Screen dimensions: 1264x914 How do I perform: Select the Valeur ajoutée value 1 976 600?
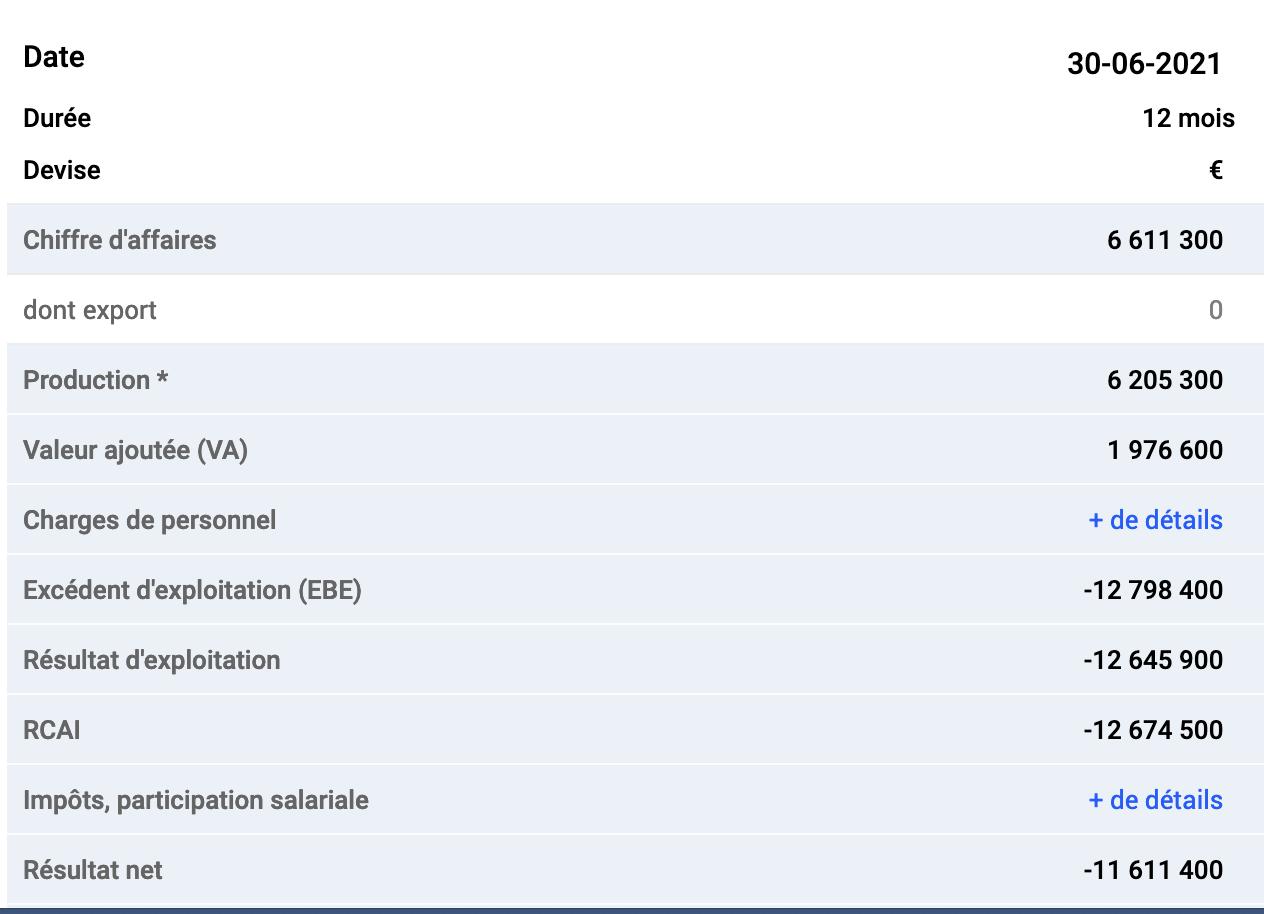coord(1164,450)
